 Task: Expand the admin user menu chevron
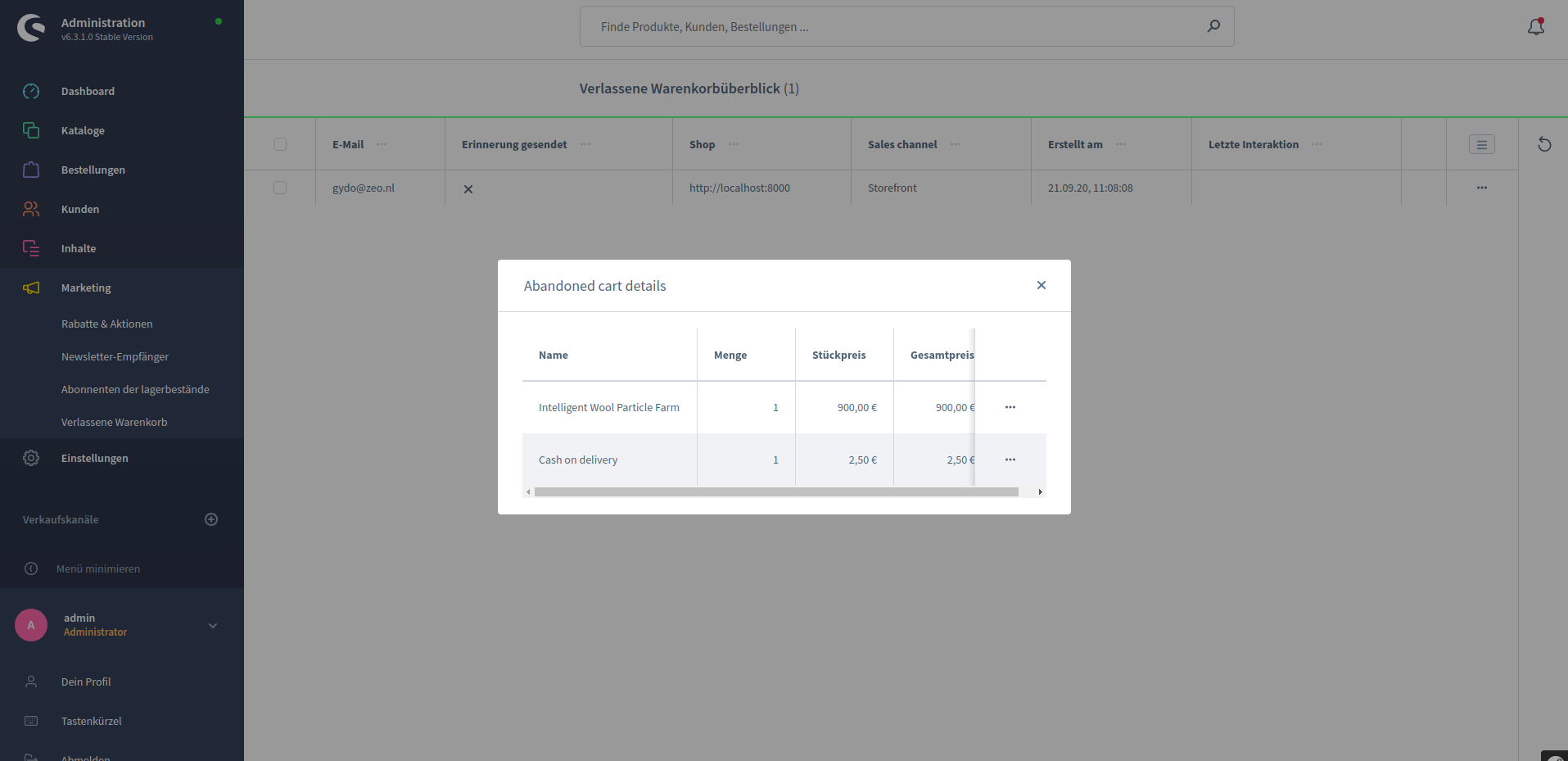(x=213, y=626)
